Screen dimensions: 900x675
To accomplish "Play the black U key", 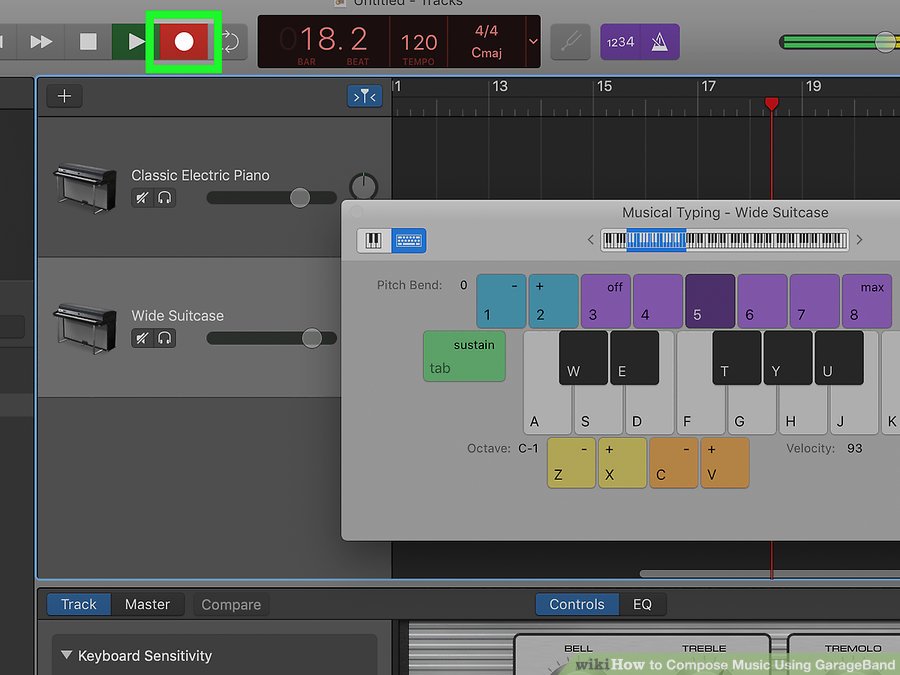I will point(839,357).
